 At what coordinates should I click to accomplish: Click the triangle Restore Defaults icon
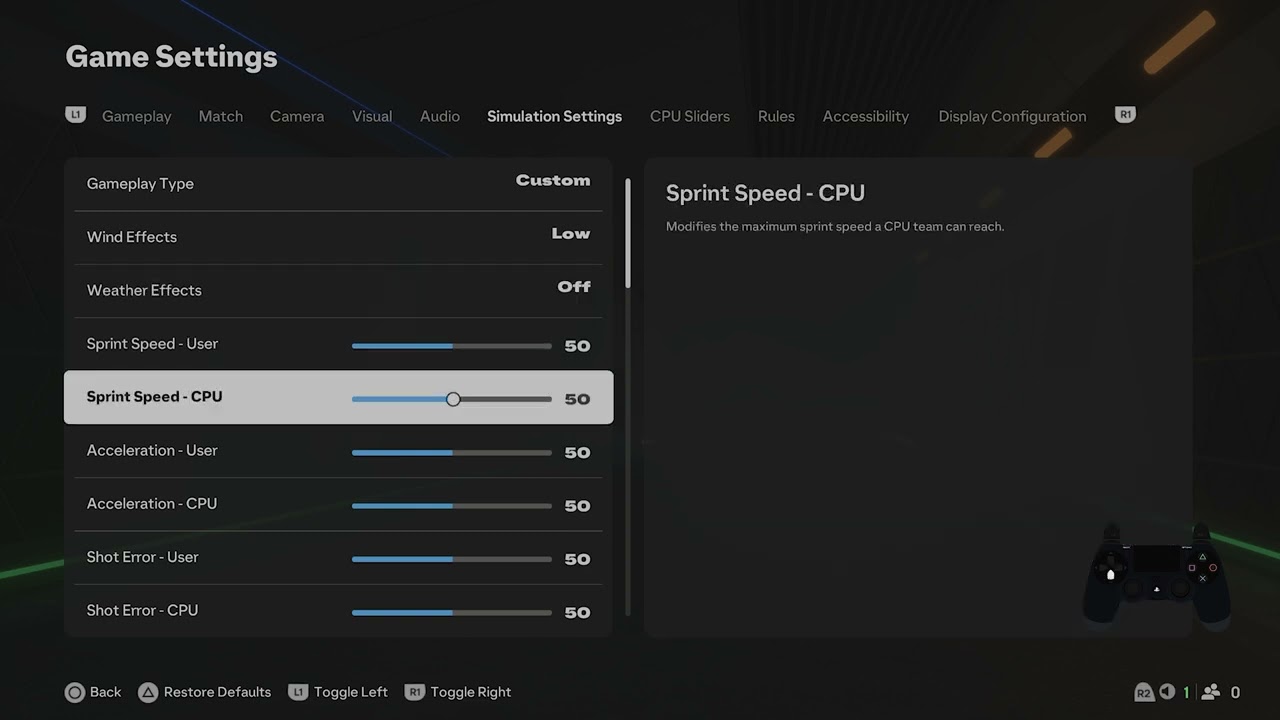(148, 692)
